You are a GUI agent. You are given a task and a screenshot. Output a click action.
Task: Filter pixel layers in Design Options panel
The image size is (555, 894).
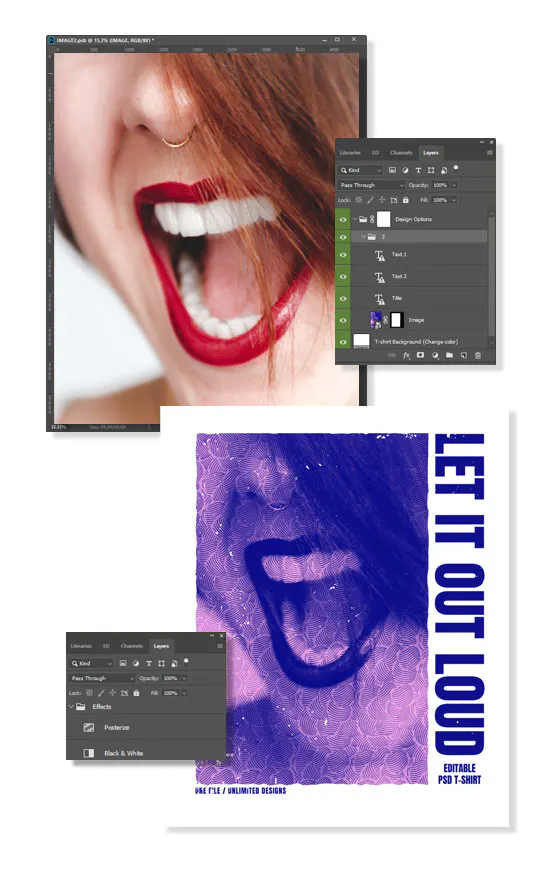(392, 170)
